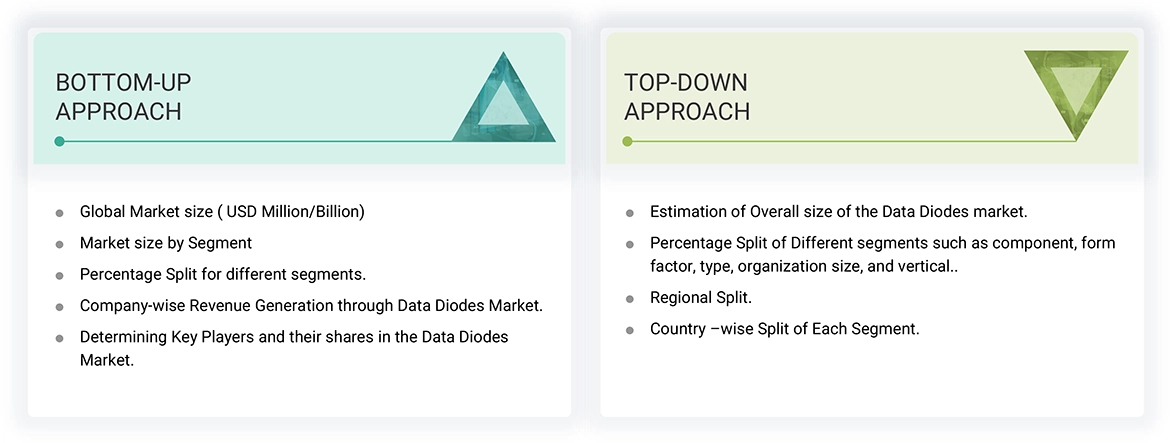Click bullet dot beside Market size by Segment
This screenshot has height=443, width=1170.
[x=59, y=244]
